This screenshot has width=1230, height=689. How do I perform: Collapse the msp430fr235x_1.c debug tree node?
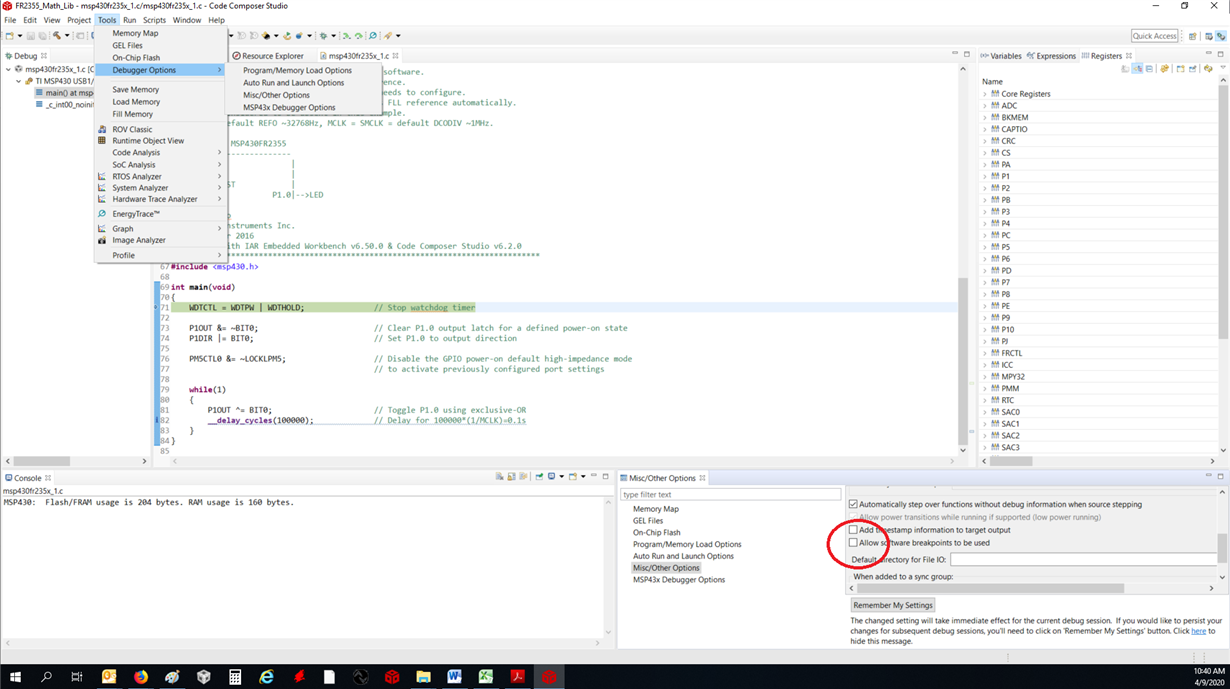[x=9, y=69]
